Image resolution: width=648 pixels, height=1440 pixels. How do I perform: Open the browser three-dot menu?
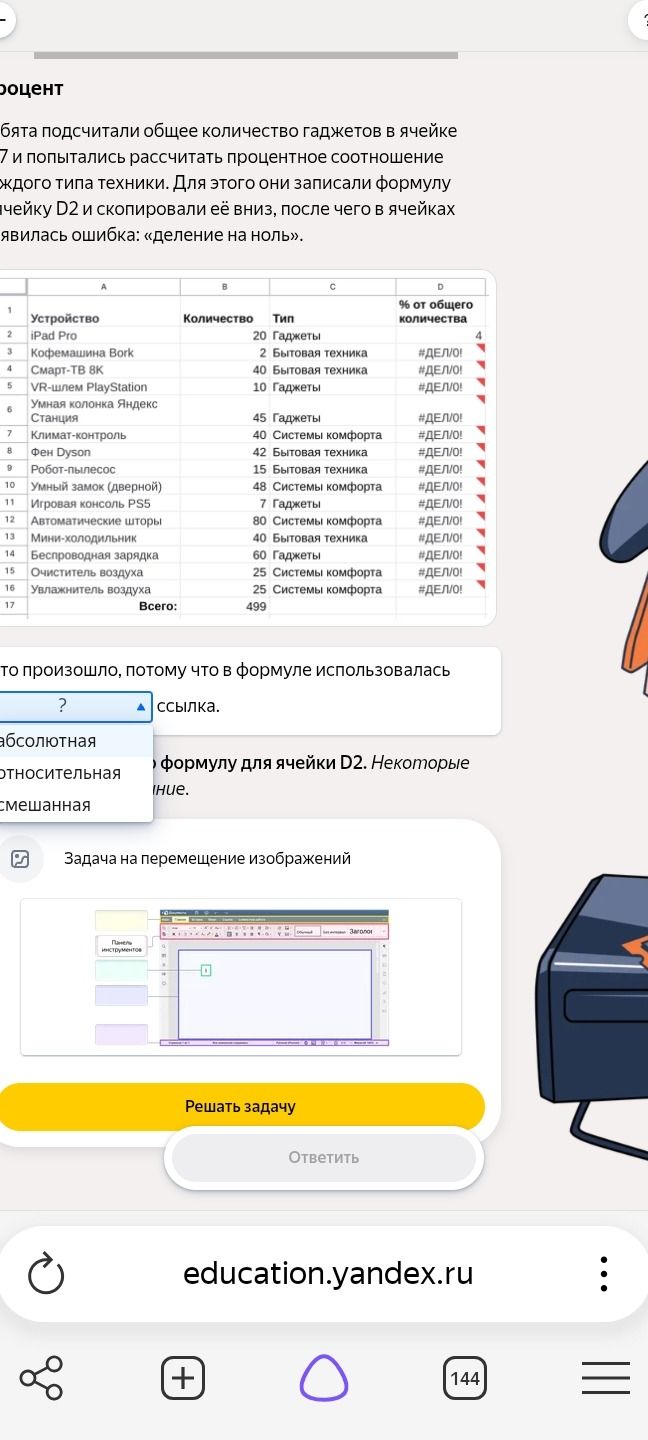(603, 1274)
